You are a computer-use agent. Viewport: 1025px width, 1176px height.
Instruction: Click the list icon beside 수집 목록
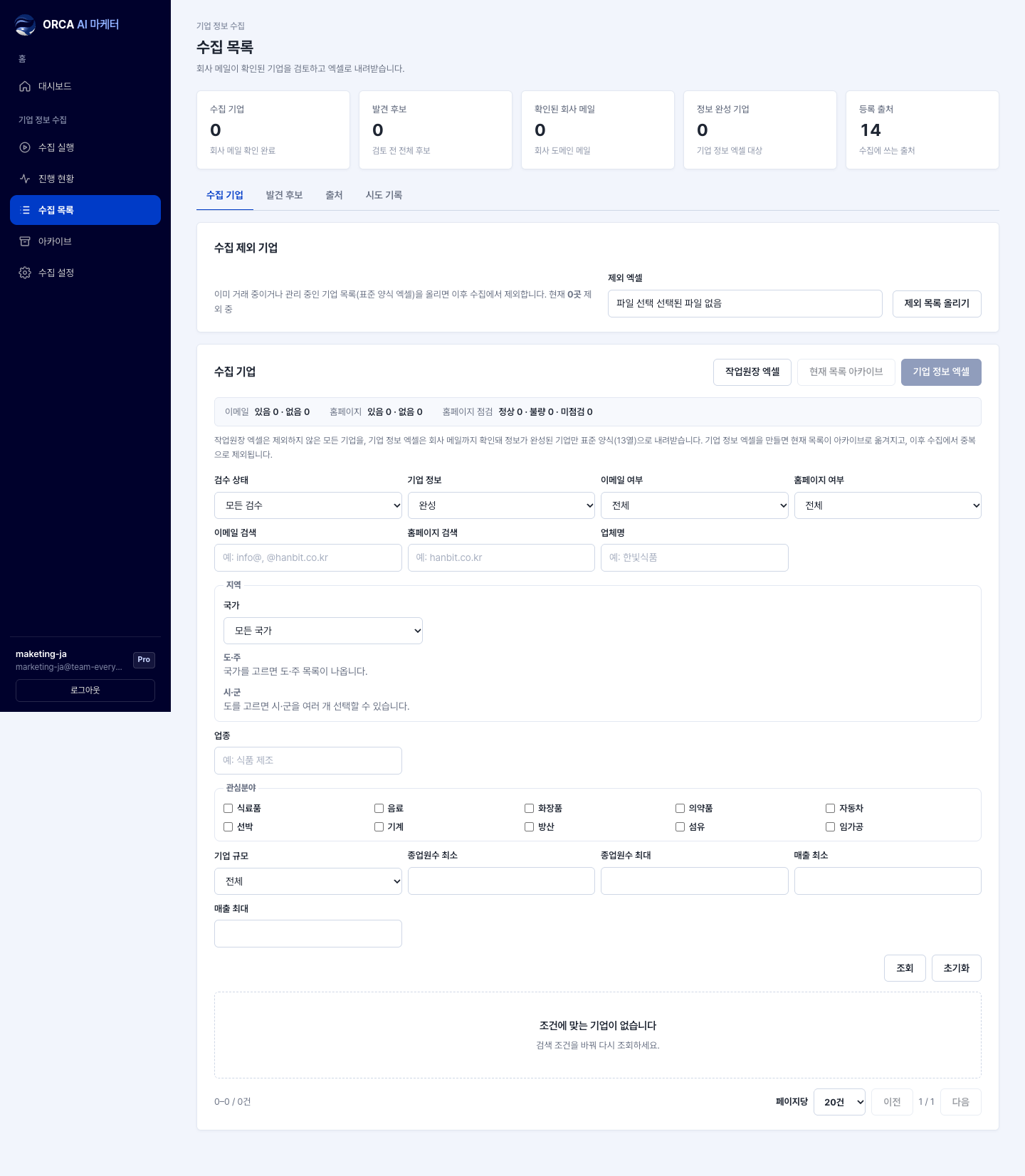pos(26,210)
